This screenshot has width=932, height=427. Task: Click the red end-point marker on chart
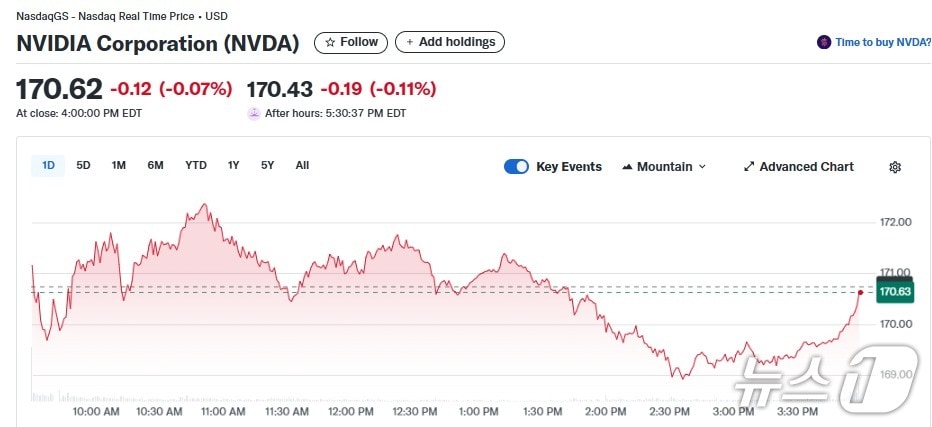click(x=860, y=292)
